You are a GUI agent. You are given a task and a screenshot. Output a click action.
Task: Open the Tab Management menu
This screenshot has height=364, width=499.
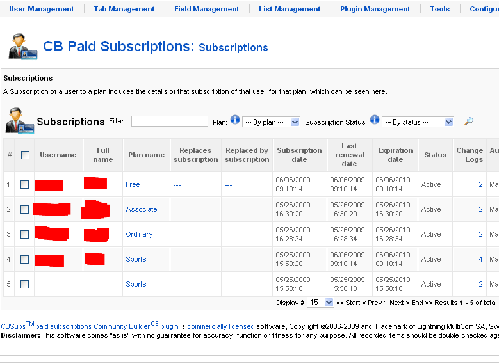(x=124, y=9)
